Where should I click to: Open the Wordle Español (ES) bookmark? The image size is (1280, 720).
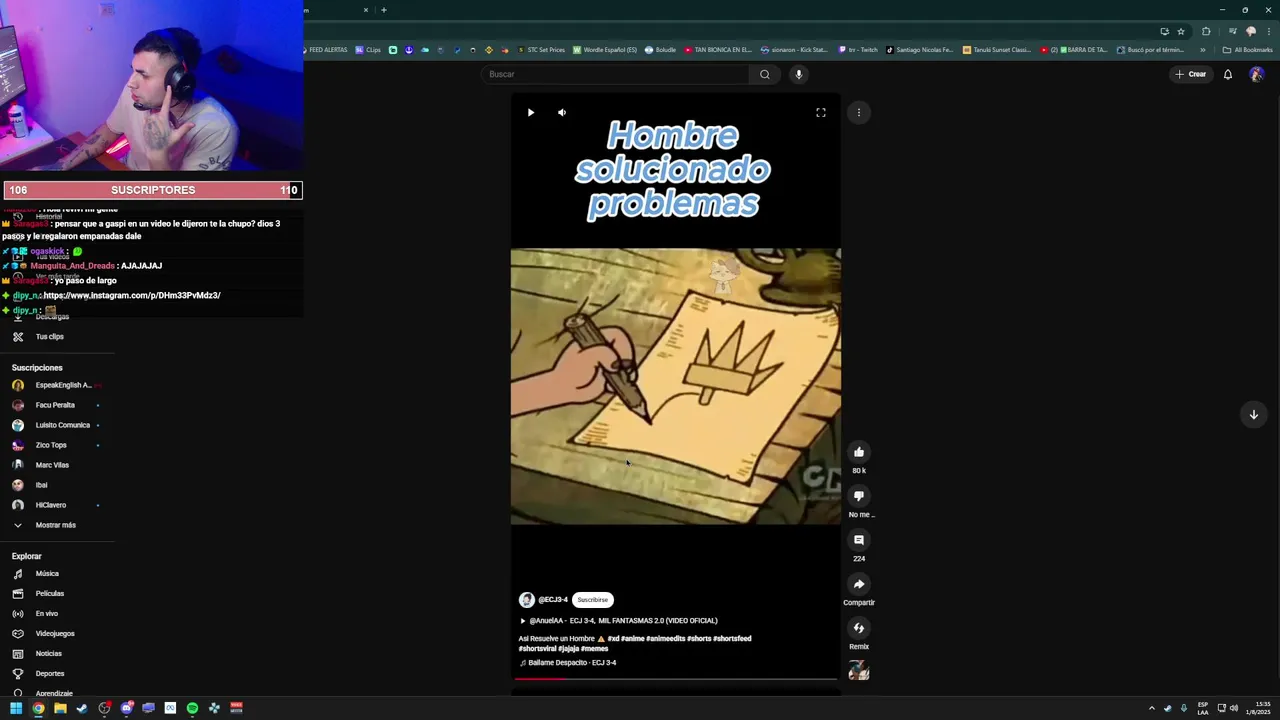[605, 50]
